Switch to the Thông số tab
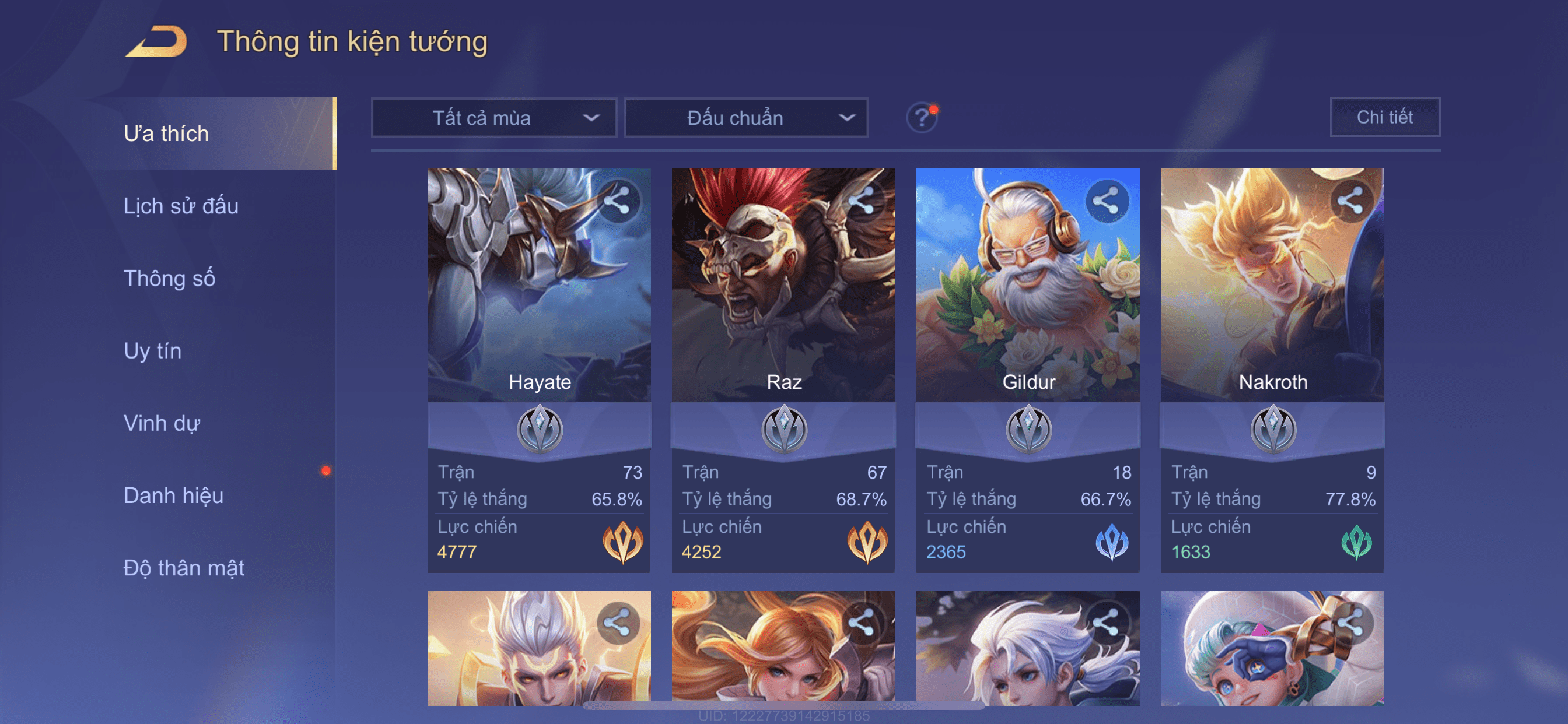Screen dimensions: 1568x724 169,278
